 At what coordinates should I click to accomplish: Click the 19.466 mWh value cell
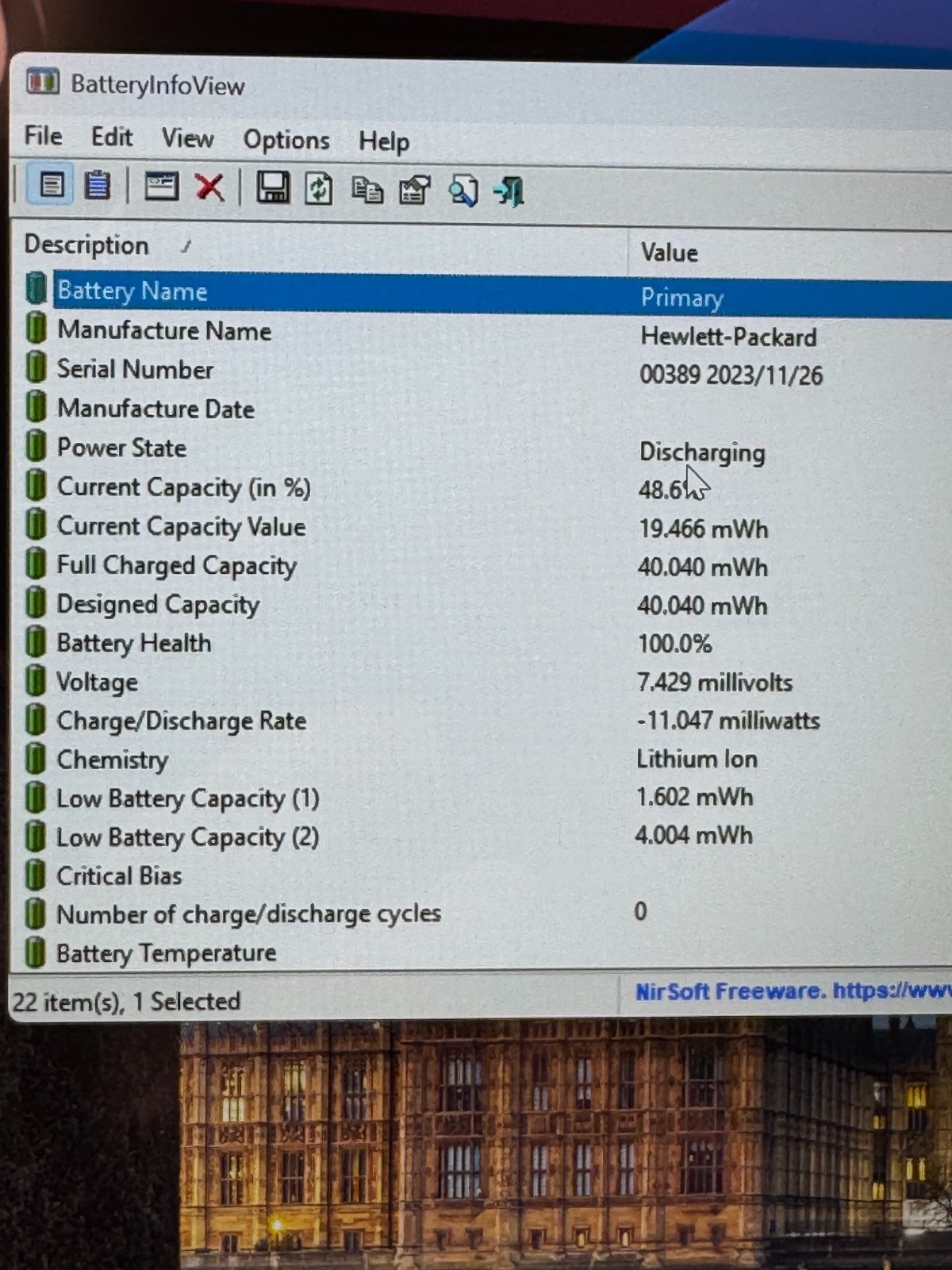703,529
